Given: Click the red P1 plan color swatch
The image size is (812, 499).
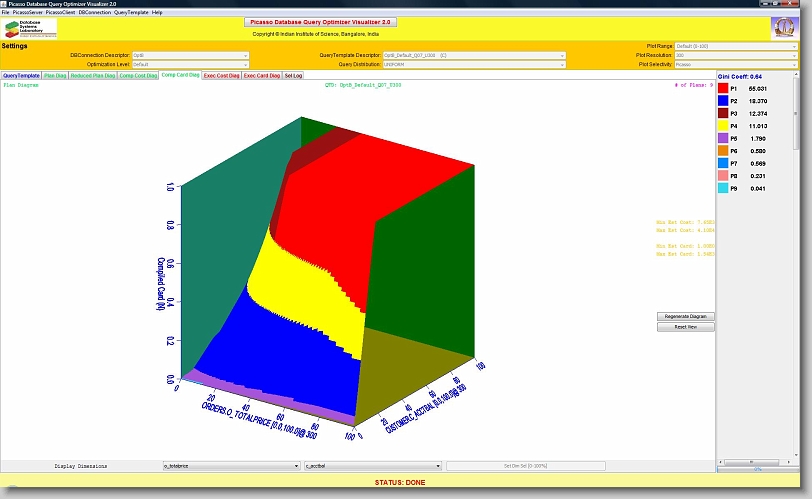Looking at the screenshot, I should pos(723,88).
